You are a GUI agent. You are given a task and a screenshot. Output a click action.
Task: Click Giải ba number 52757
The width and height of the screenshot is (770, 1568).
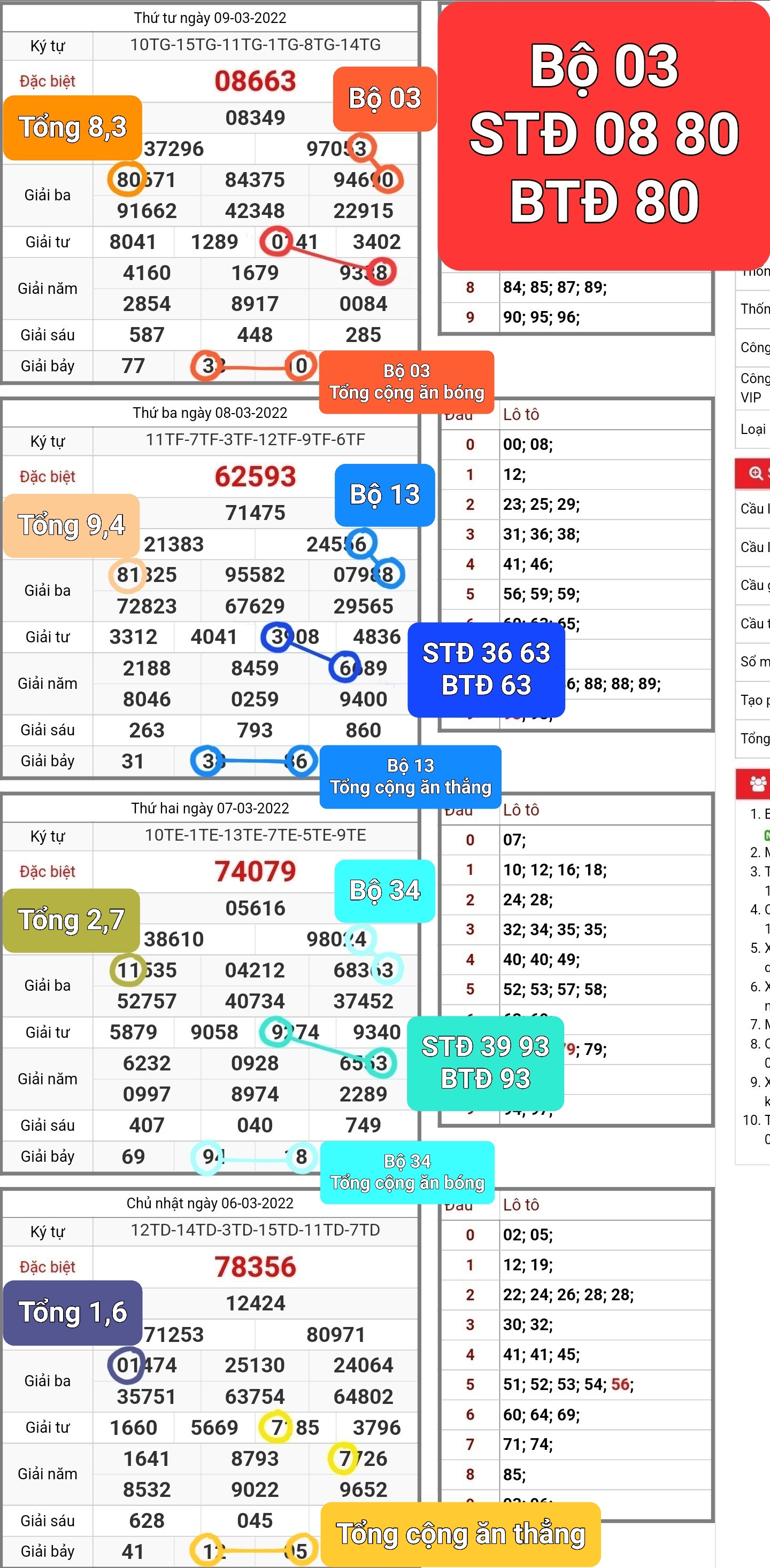(x=147, y=1002)
